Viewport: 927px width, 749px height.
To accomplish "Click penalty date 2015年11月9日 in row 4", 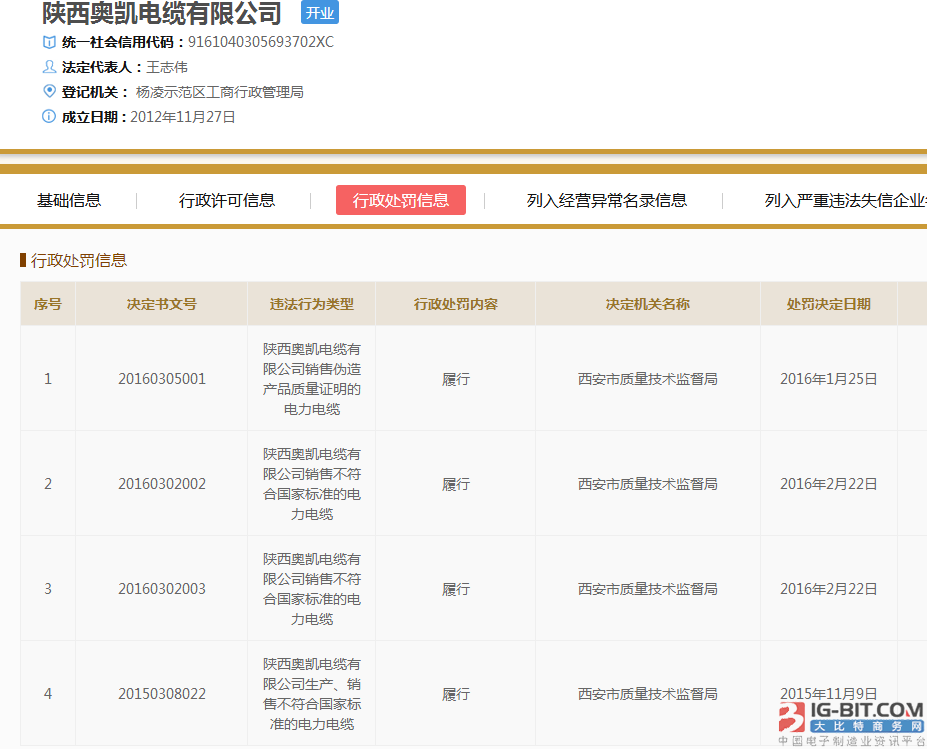I will (829, 693).
